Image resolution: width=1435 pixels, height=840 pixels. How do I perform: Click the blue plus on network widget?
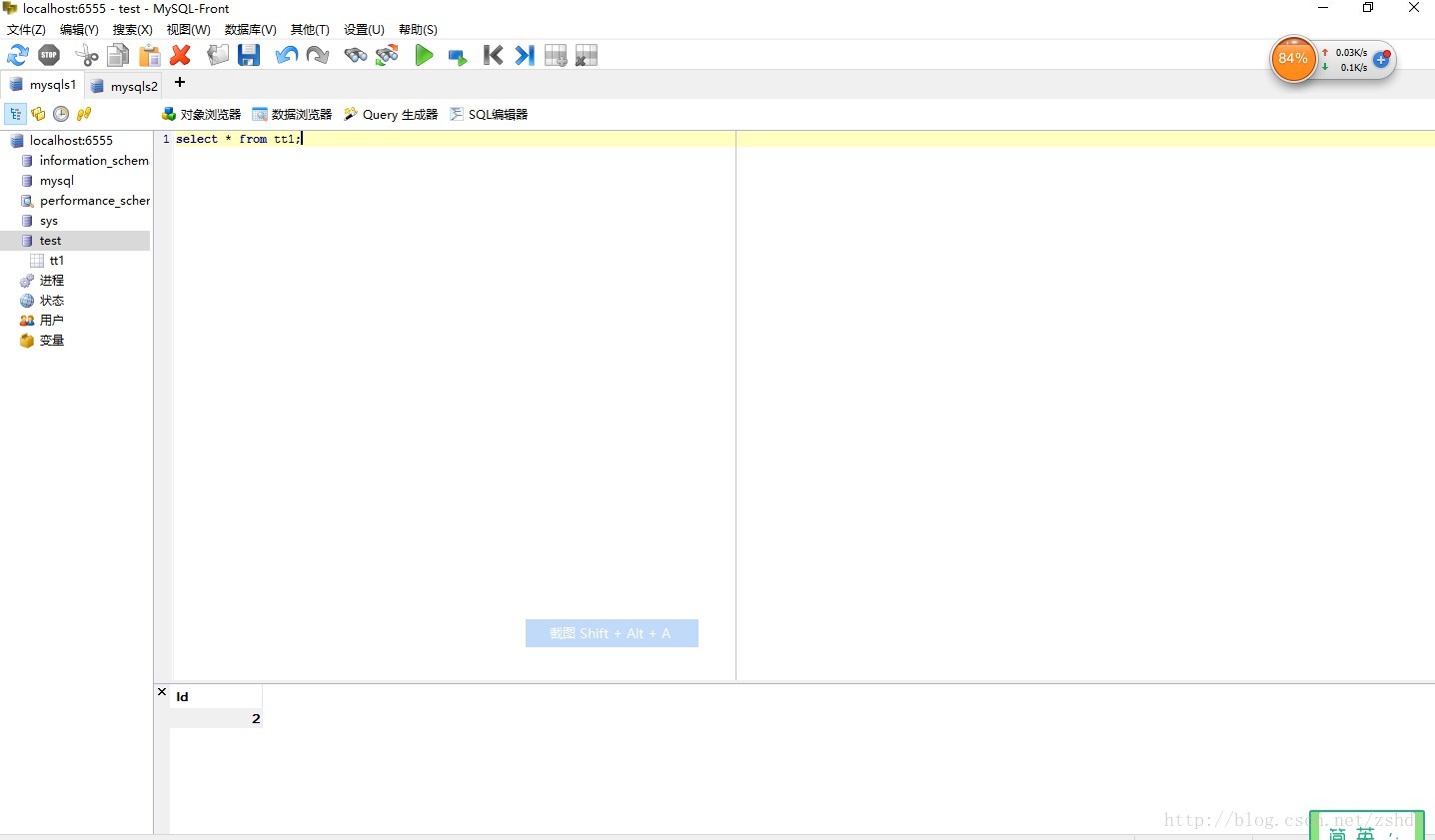1381,60
